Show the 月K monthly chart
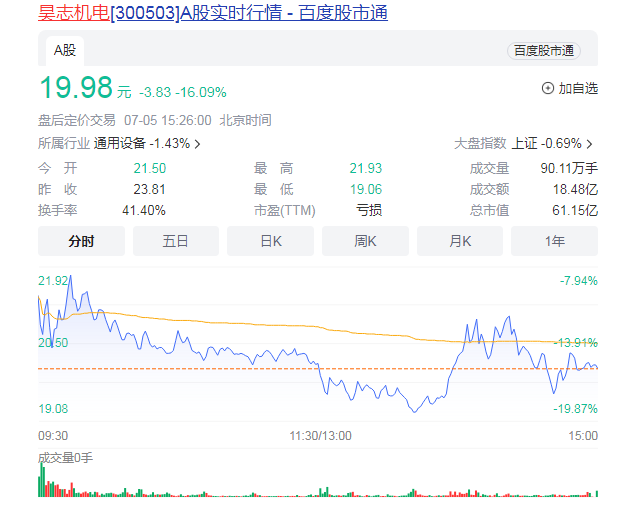The image size is (643, 507). pyautogui.click(x=460, y=241)
